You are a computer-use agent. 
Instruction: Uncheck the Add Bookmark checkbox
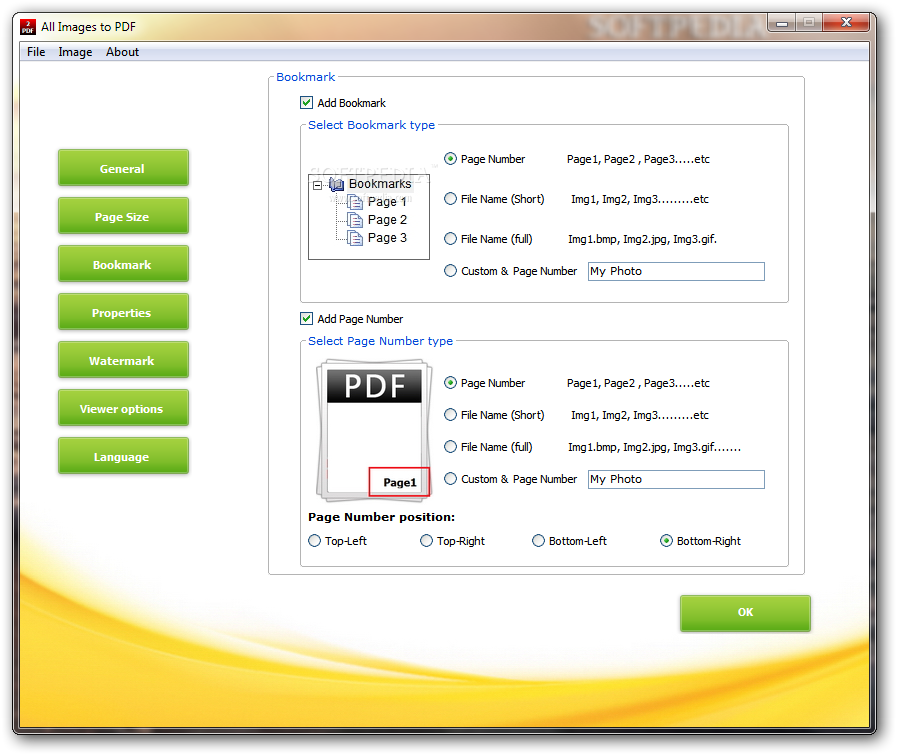pos(307,103)
